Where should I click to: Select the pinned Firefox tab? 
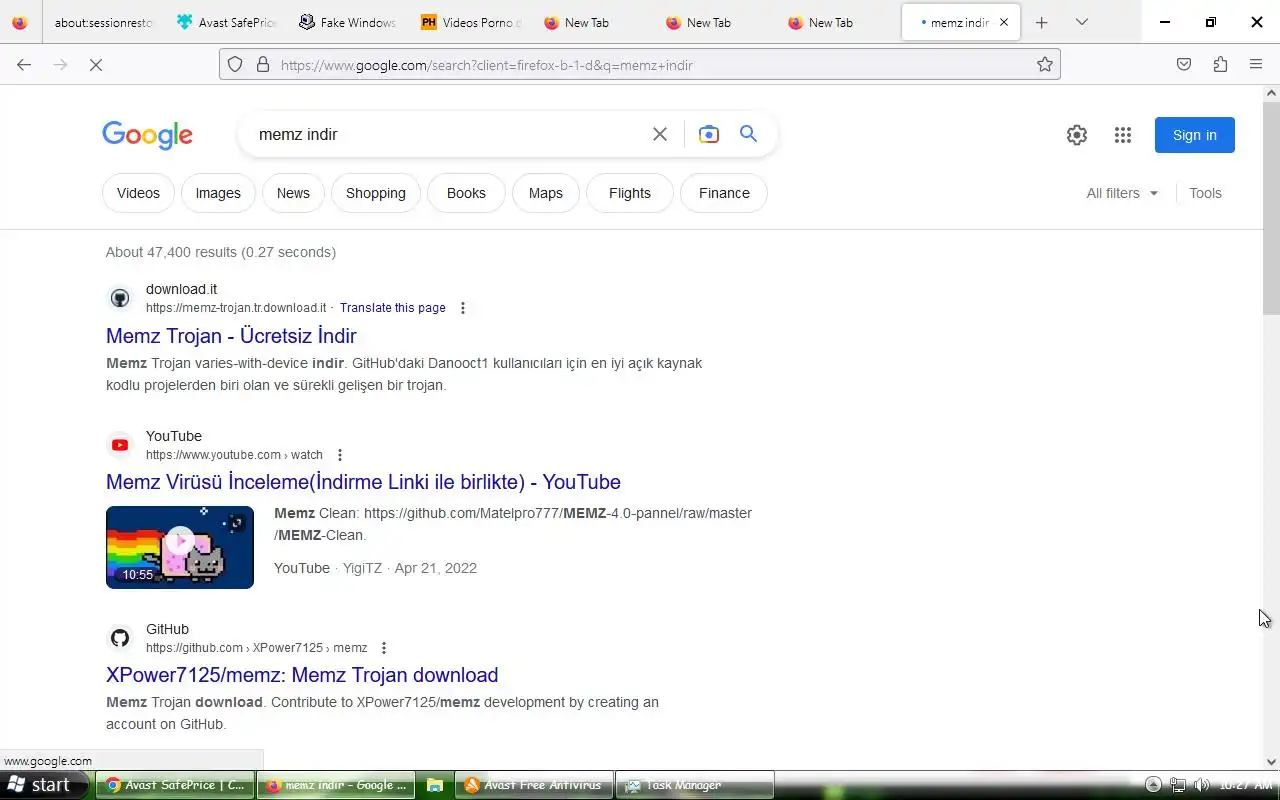coord(20,22)
